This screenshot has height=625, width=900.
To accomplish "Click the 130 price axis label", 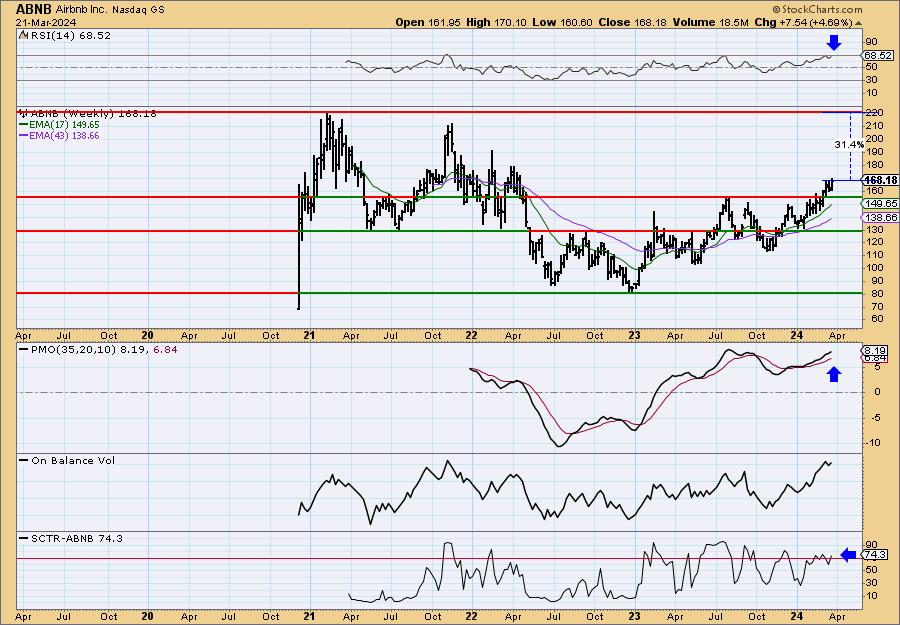I will [x=875, y=230].
